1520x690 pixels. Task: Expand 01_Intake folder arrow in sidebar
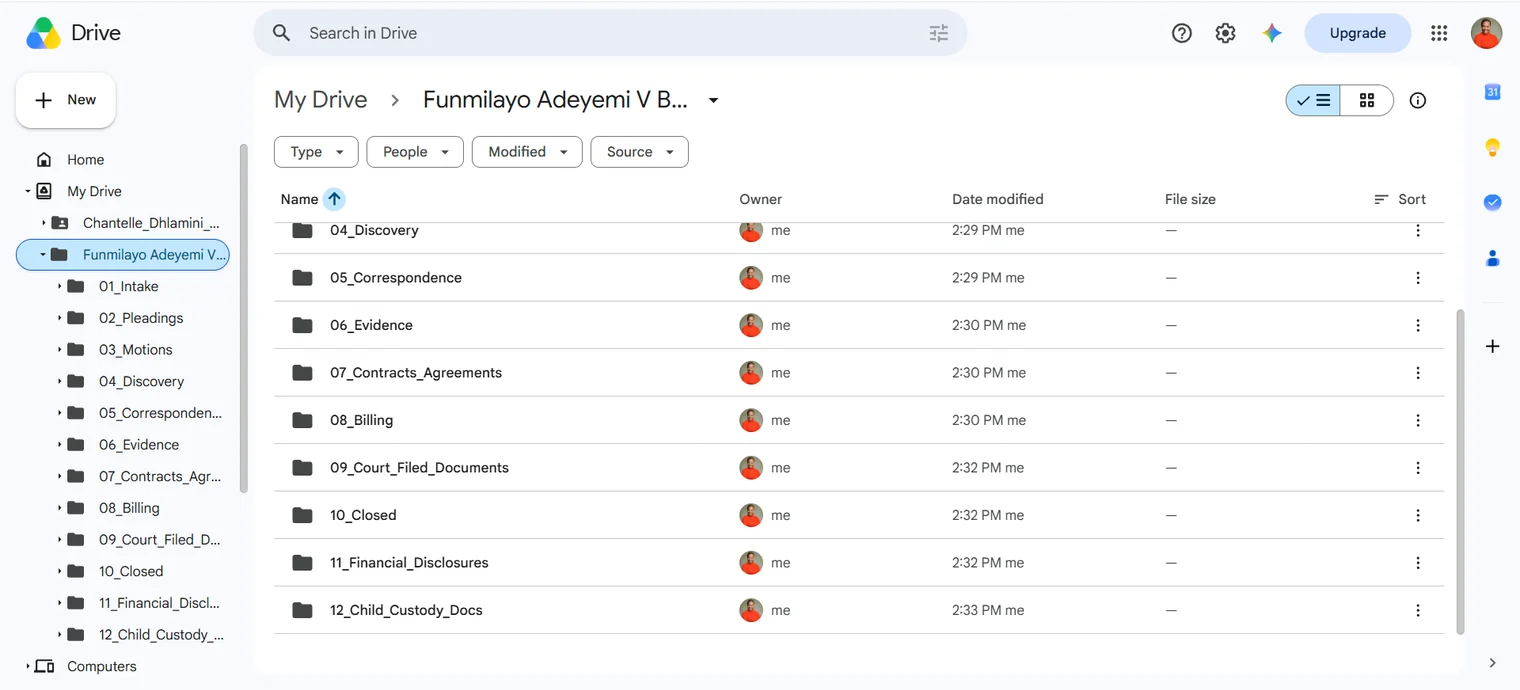60,286
